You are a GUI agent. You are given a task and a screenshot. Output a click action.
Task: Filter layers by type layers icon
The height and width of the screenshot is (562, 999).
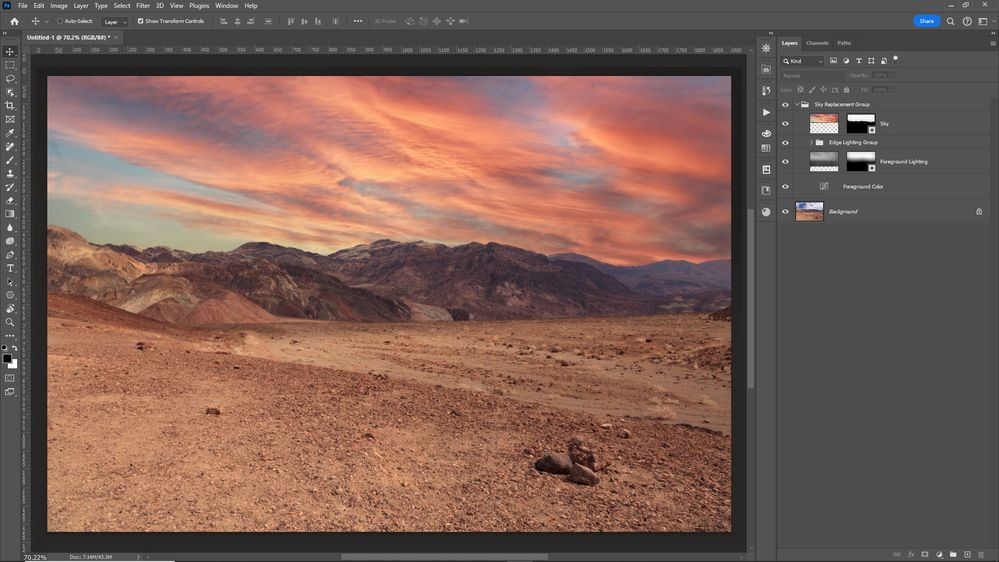tap(859, 61)
